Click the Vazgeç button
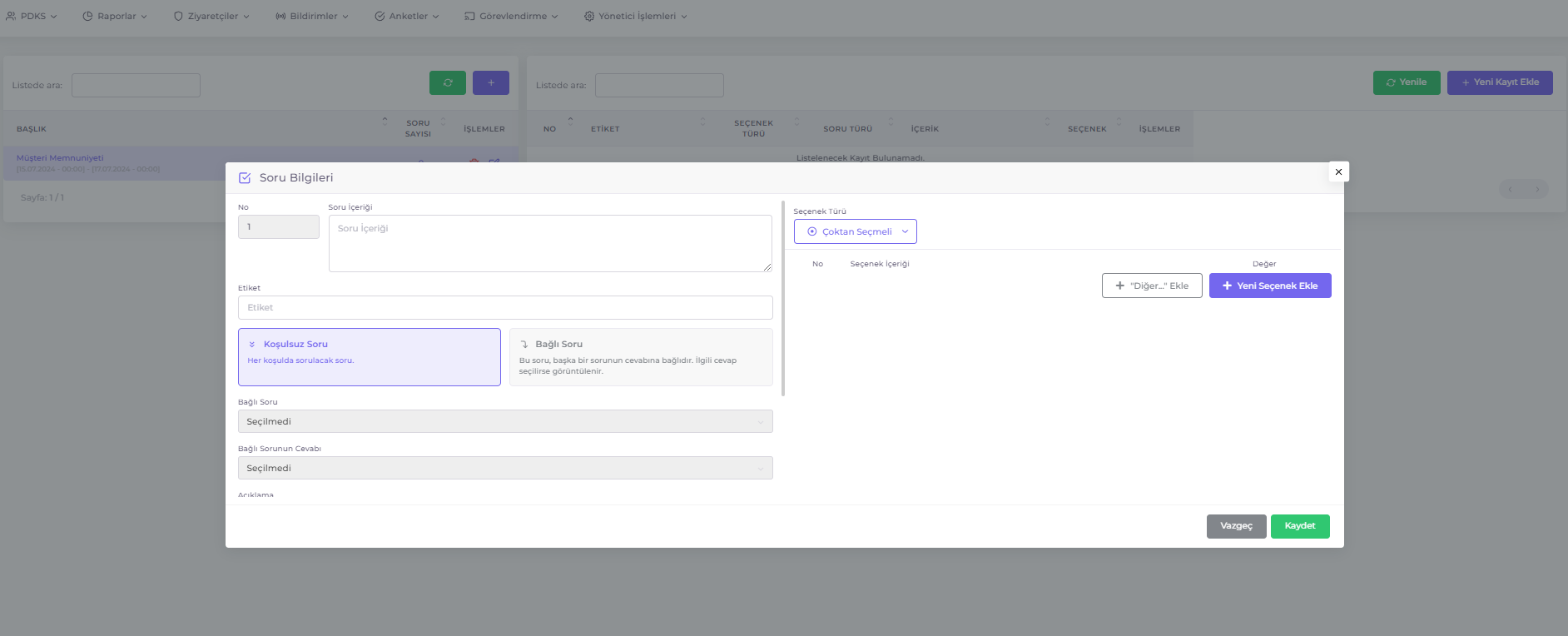The height and width of the screenshot is (636, 1568). [x=1237, y=526]
